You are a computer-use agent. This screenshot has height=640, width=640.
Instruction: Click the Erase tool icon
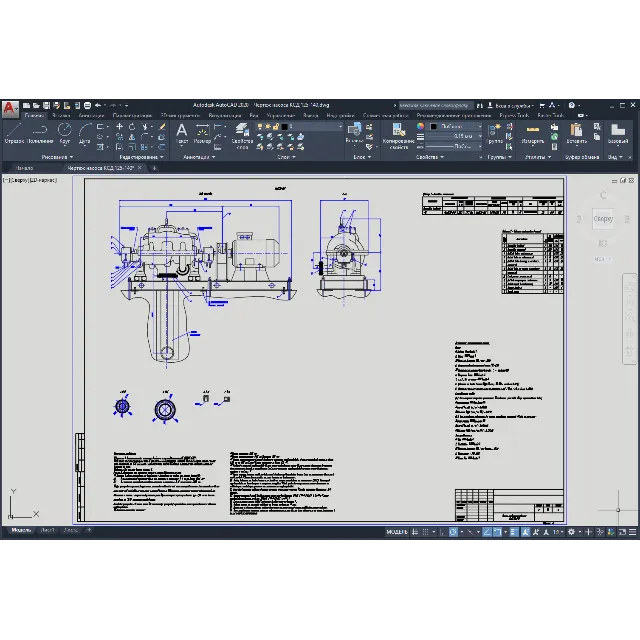click(162, 127)
